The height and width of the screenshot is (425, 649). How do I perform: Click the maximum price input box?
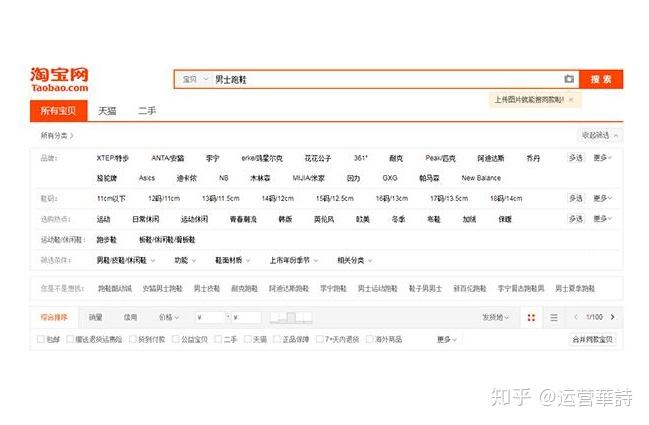(247, 317)
